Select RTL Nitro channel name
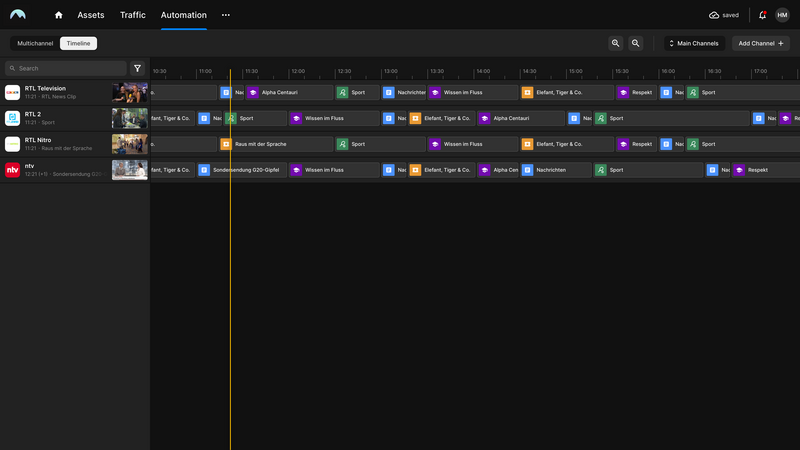Viewport: 800px width, 450px height. tap(38, 140)
